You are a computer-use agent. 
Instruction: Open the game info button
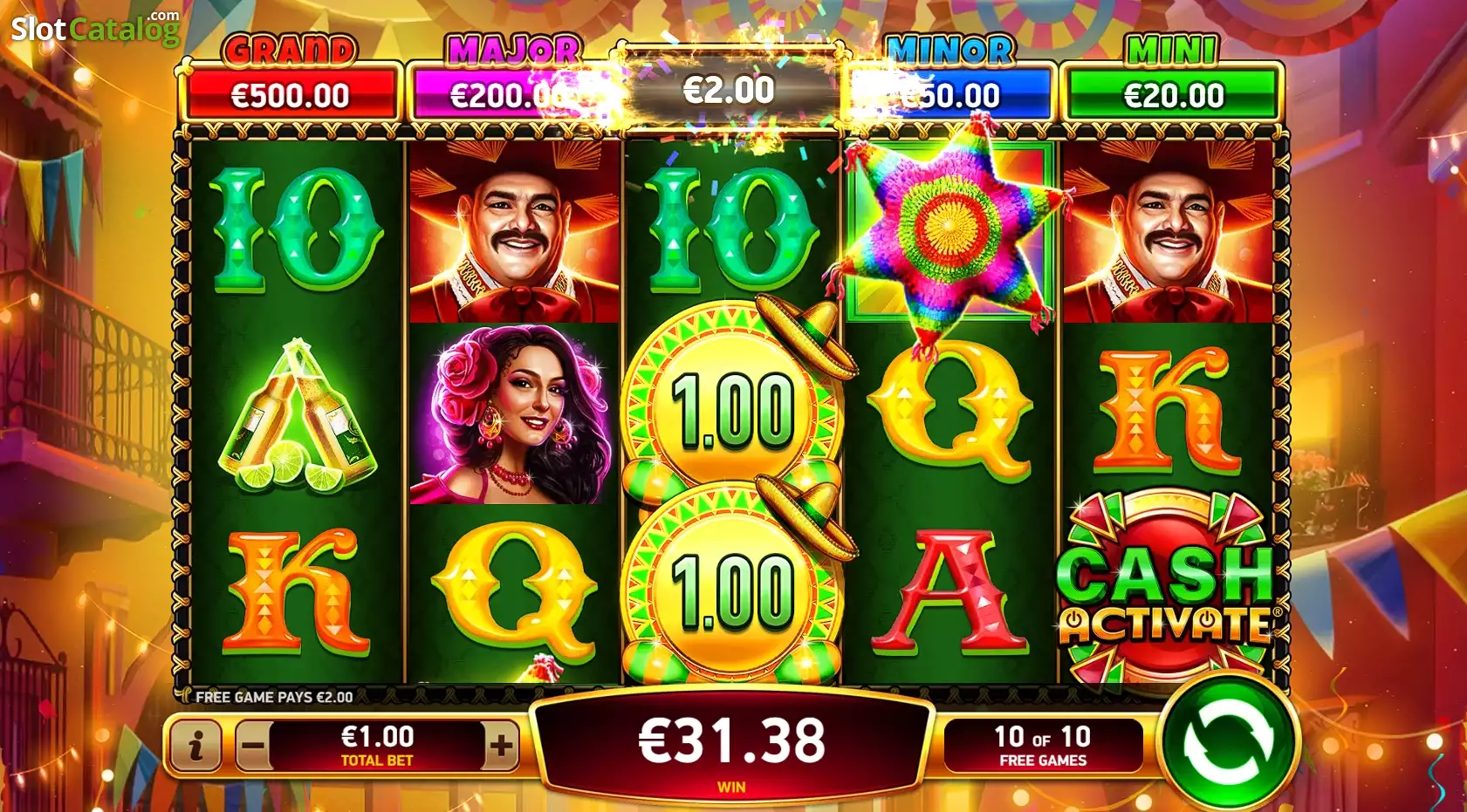point(195,746)
